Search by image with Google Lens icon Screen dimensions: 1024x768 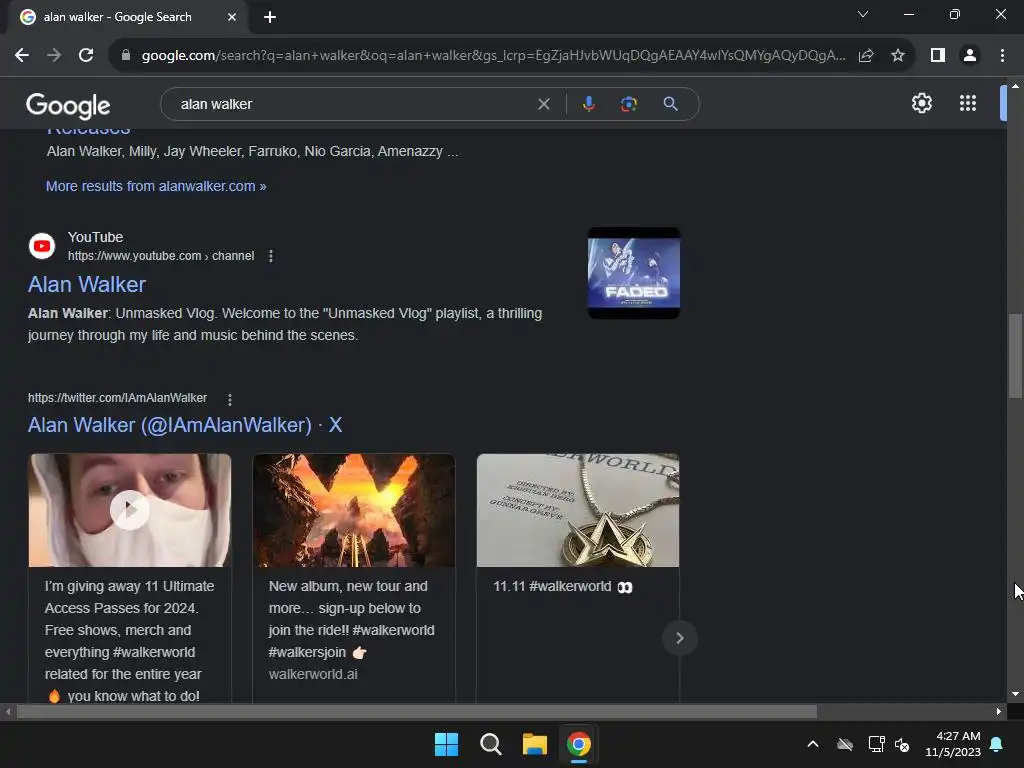pos(628,104)
